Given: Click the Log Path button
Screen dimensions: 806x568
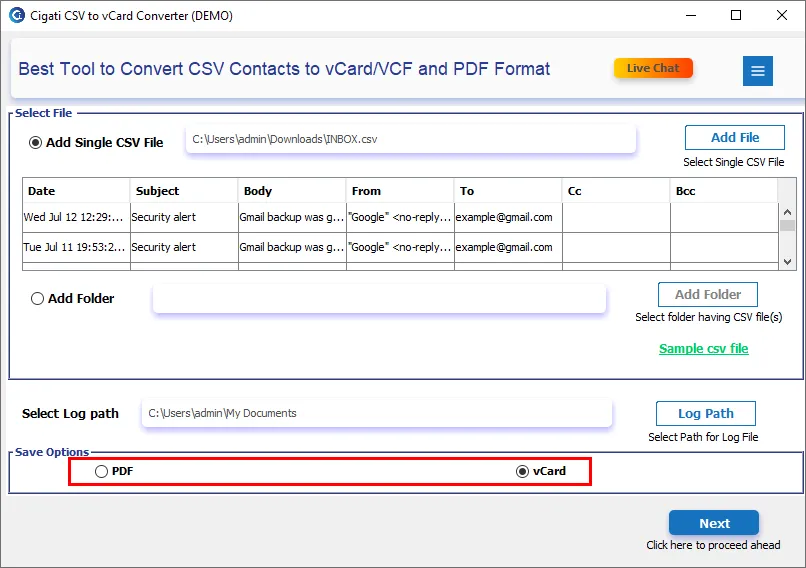Looking at the screenshot, I should click(705, 413).
